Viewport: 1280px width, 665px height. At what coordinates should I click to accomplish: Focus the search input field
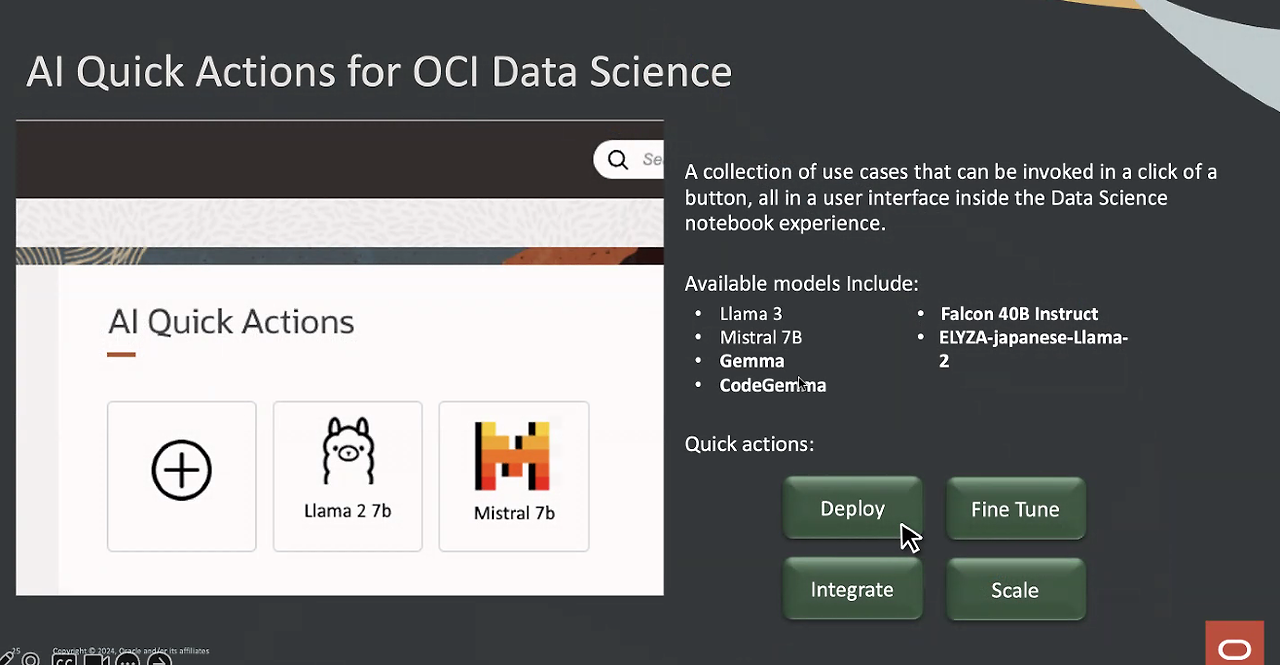click(650, 160)
